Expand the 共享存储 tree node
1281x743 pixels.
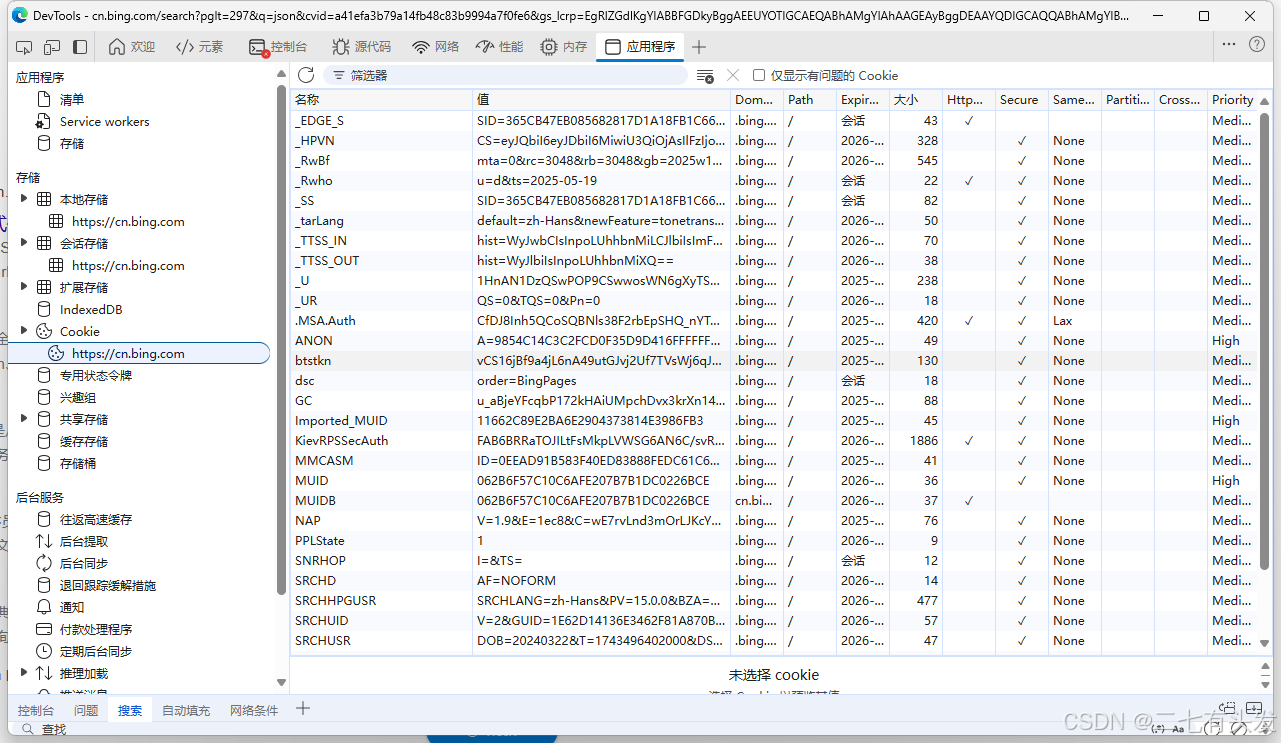pos(24,419)
